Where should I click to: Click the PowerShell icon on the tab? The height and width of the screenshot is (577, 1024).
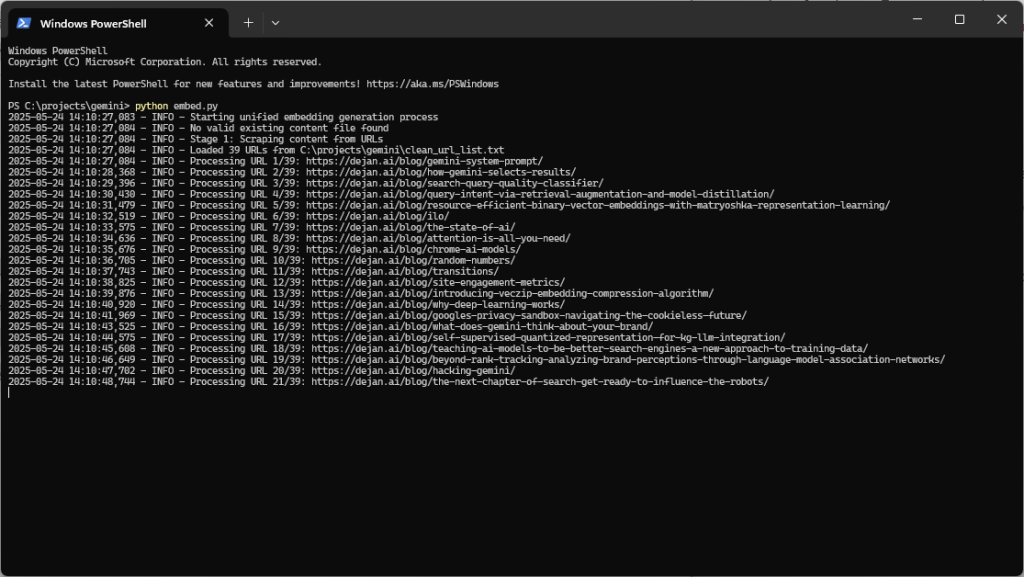coord(24,23)
